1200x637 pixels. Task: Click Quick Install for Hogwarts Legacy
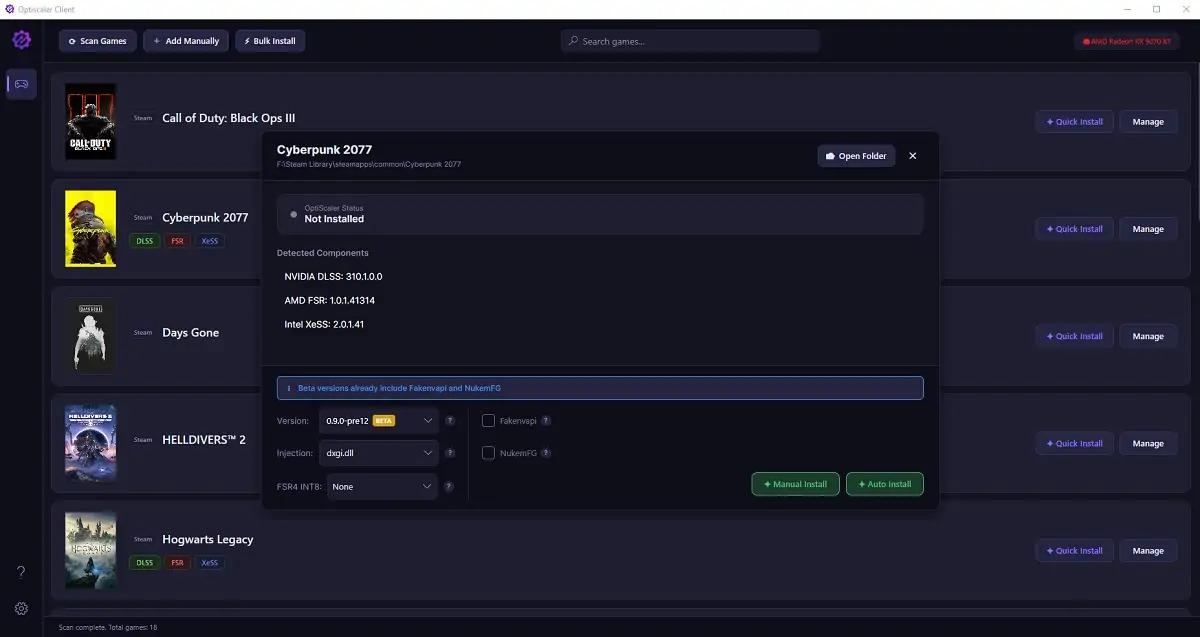[1074, 550]
